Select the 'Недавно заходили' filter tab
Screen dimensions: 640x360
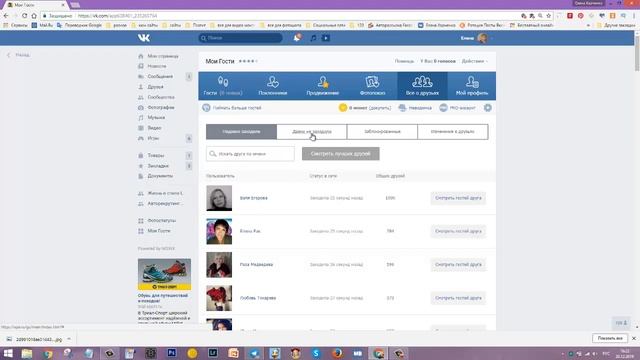tap(241, 132)
